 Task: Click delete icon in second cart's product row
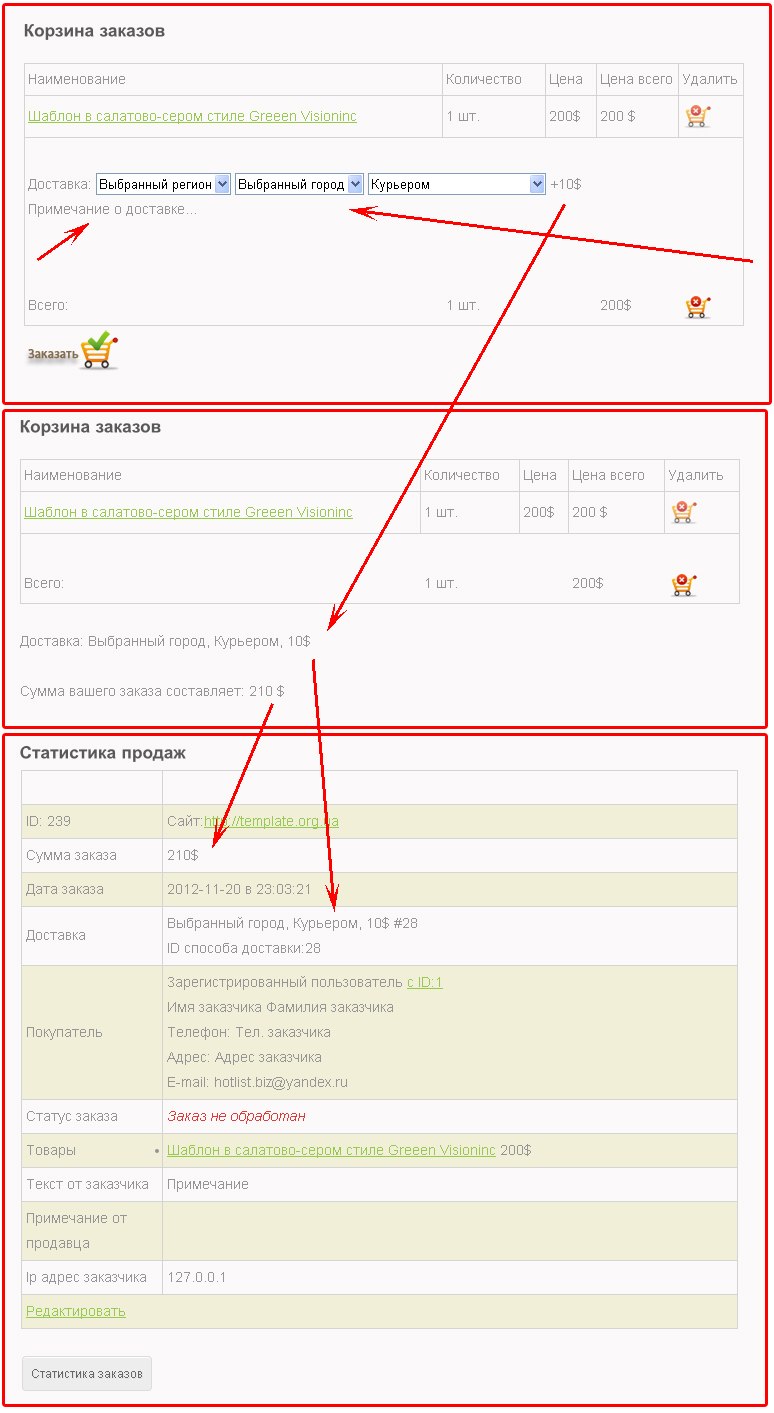pos(684,512)
